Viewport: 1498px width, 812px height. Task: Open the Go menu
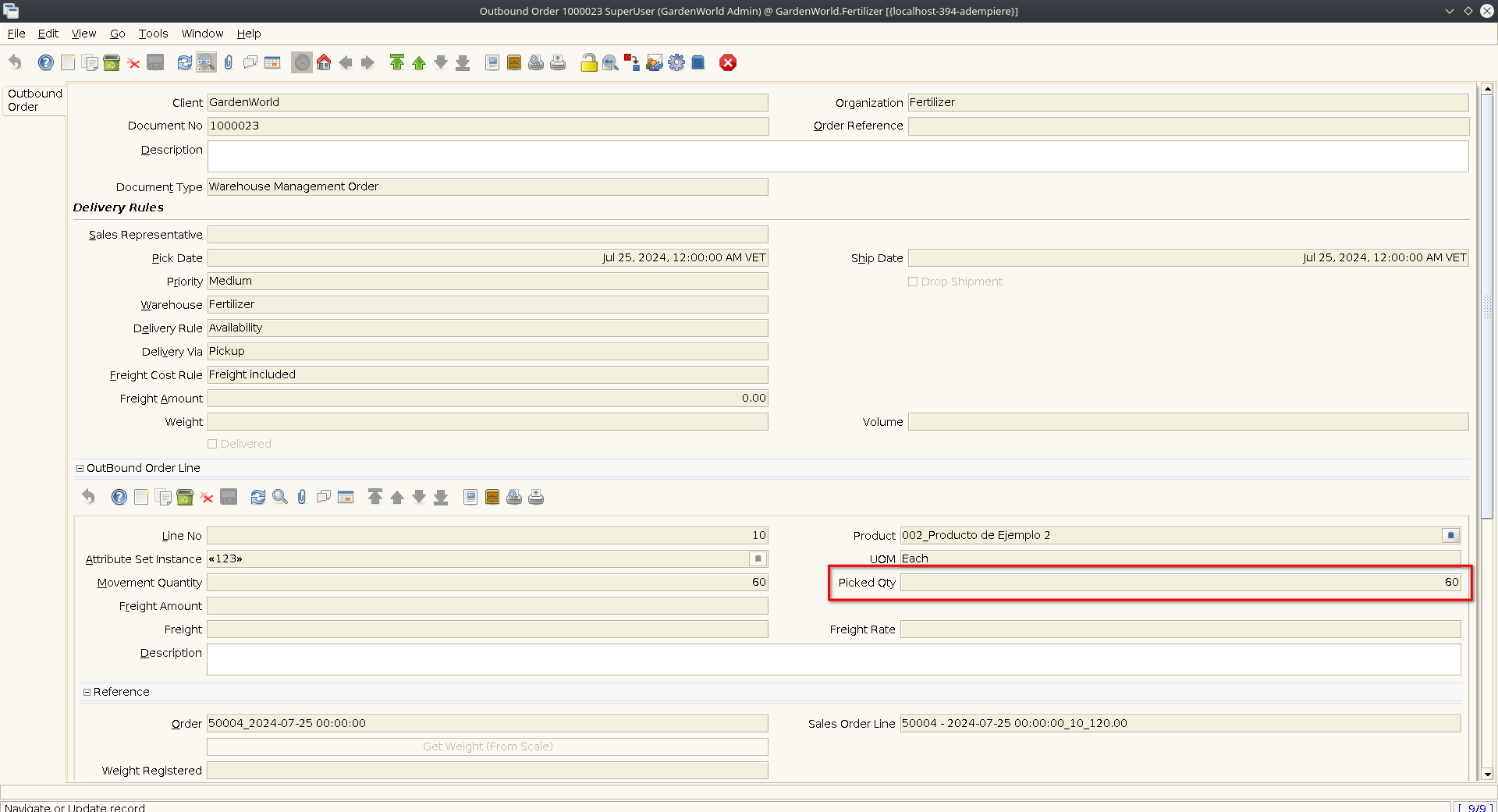[x=118, y=34]
